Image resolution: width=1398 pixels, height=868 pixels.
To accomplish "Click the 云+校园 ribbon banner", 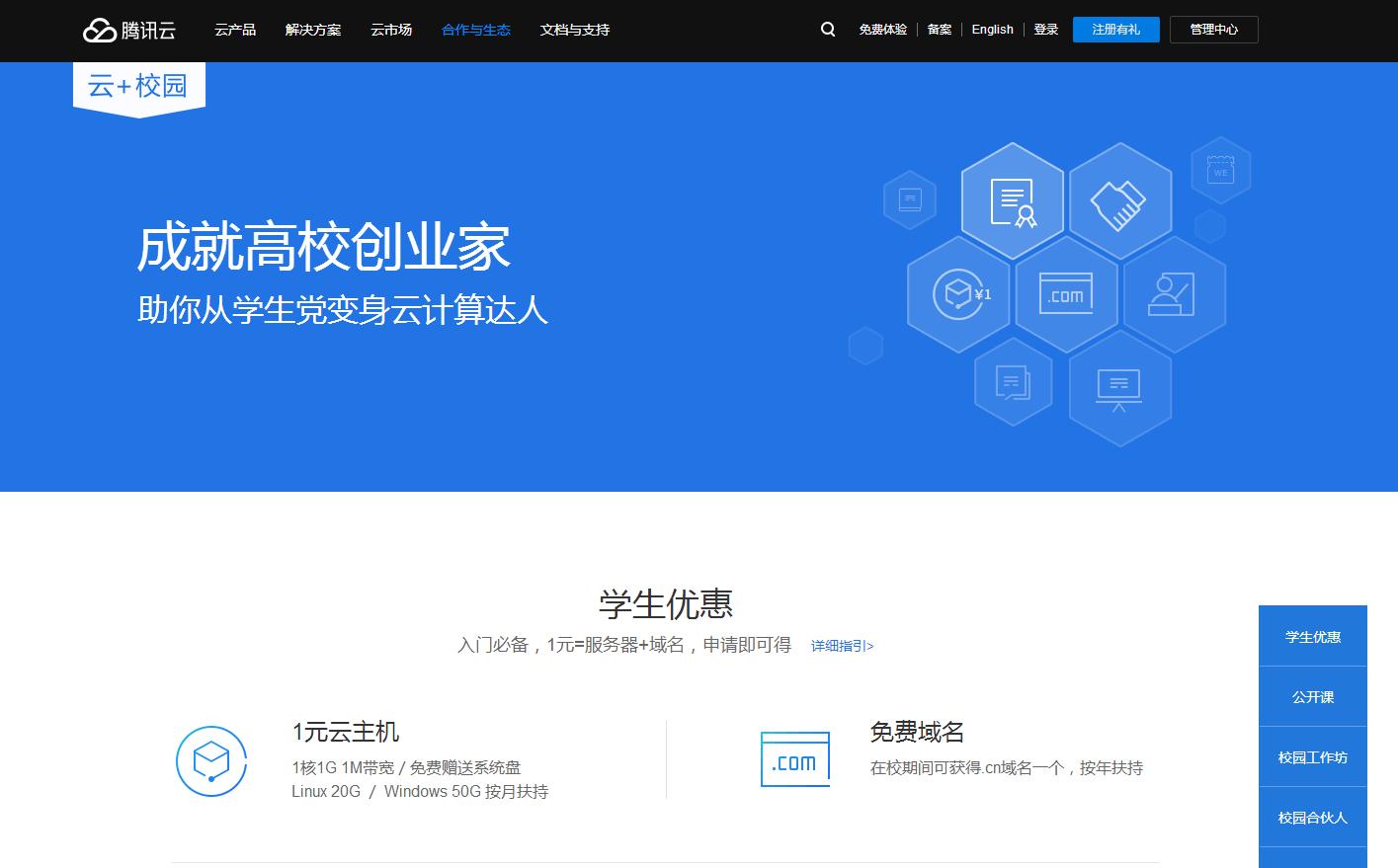I will (138, 83).
